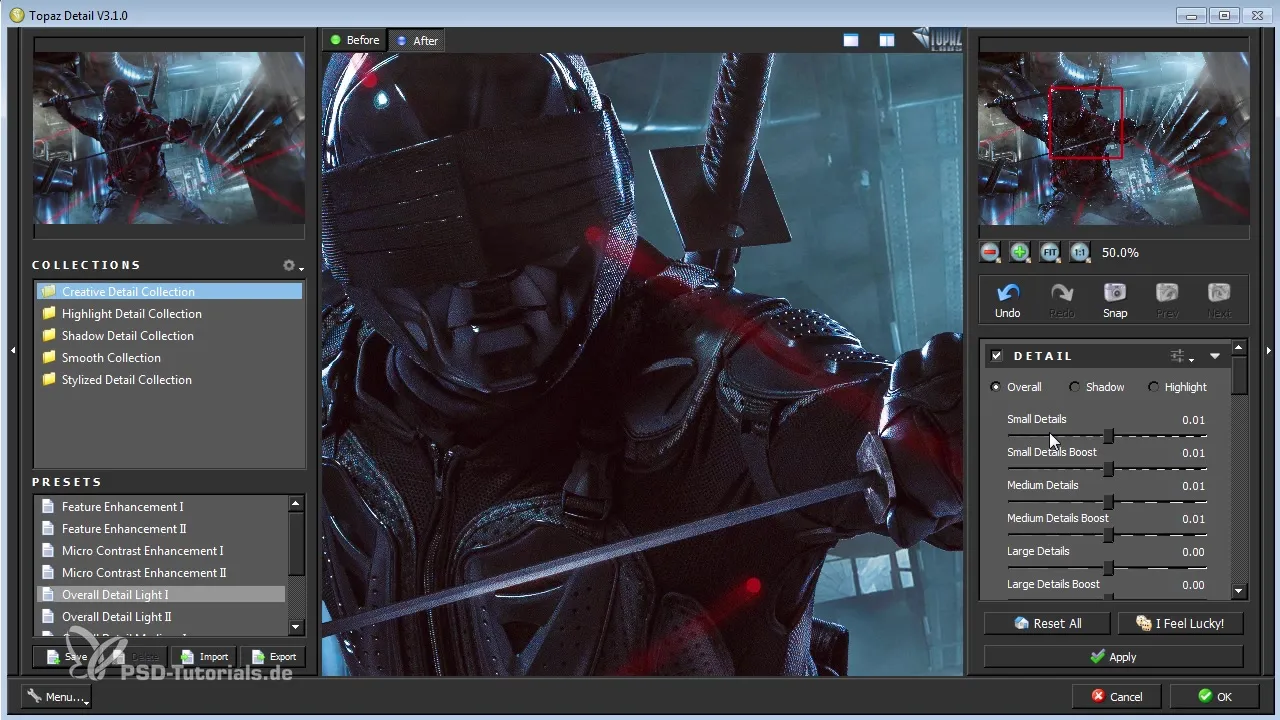Click the Save preset button
This screenshot has height=720, width=1280.
click(67, 657)
